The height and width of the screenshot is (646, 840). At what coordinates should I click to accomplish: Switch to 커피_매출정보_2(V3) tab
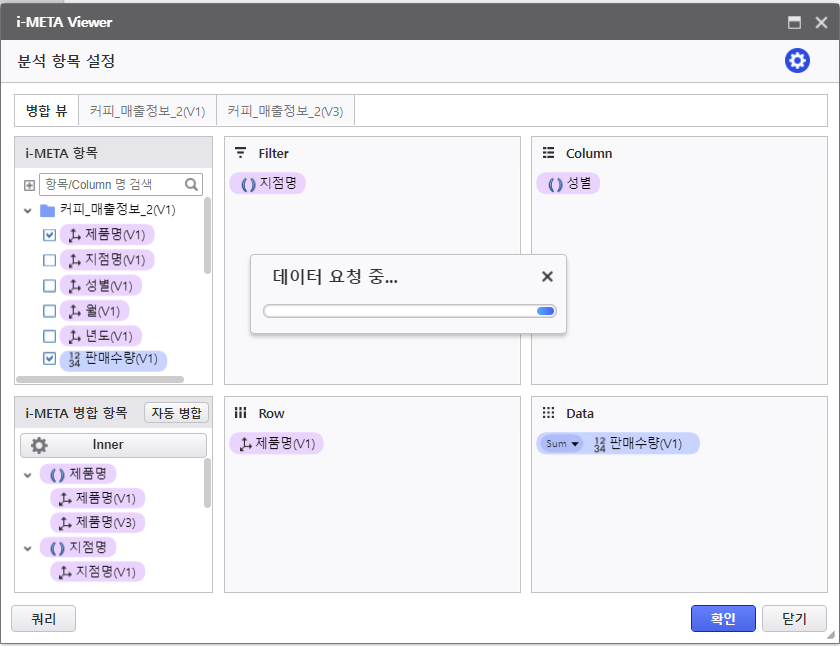click(286, 111)
